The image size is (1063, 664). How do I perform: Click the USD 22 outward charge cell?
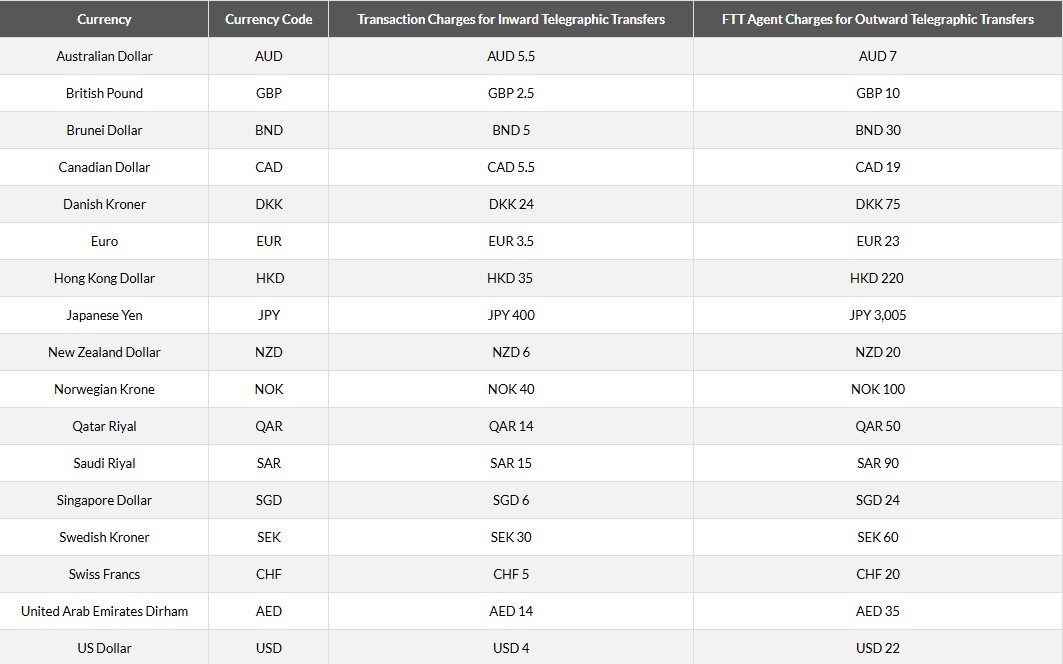click(877, 648)
